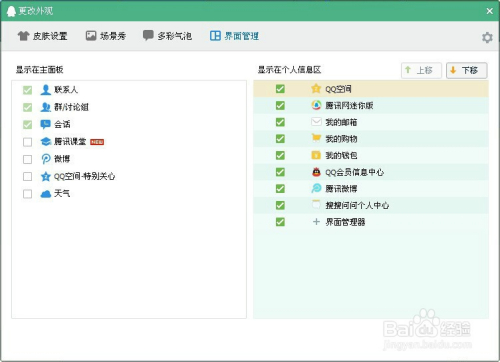Click the 上移 move up button
500x362 pixels.
(x=421, y=70)
